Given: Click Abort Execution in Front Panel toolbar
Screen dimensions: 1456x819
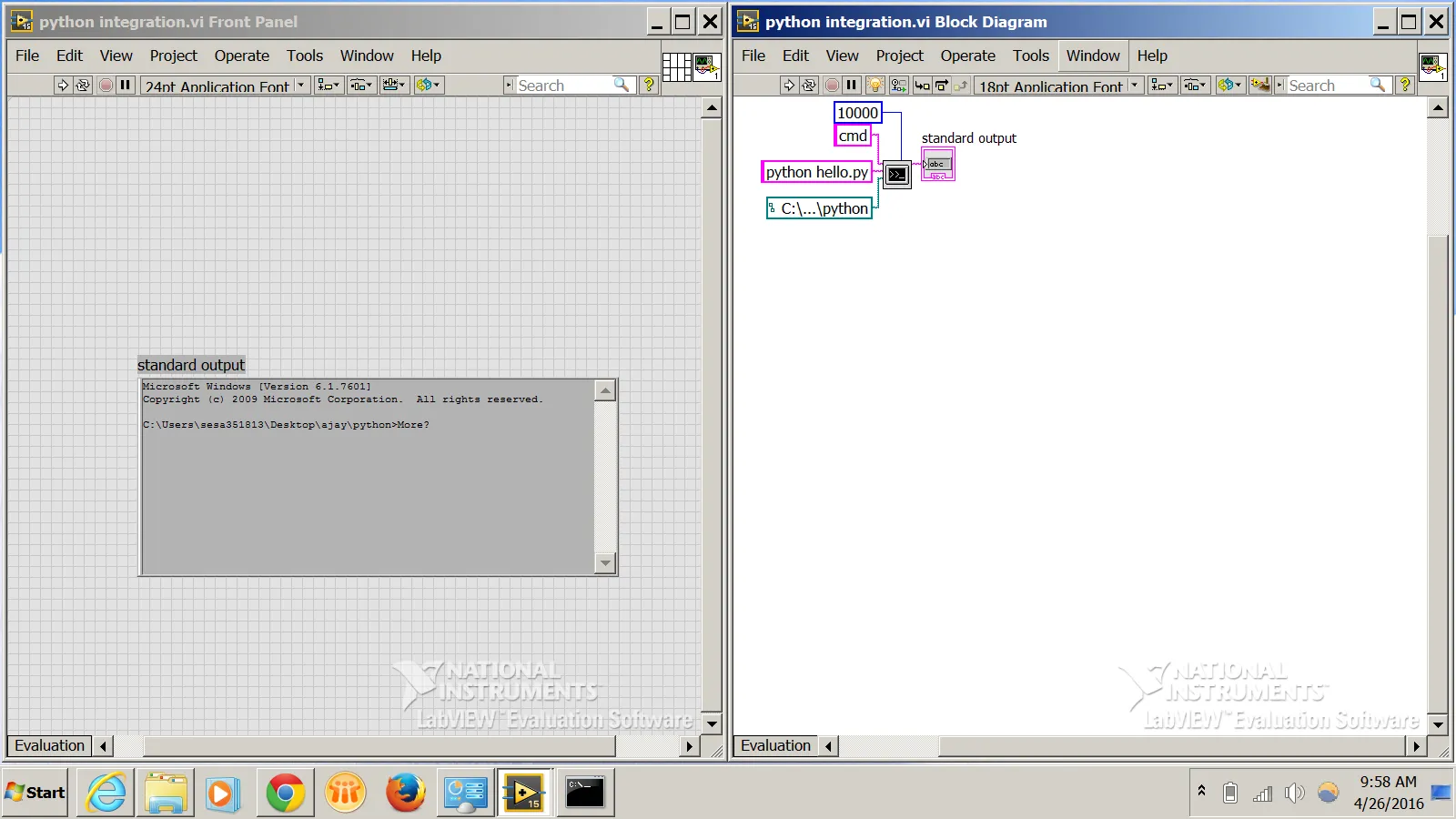Looking at the screenshot, I should (106, 85).
